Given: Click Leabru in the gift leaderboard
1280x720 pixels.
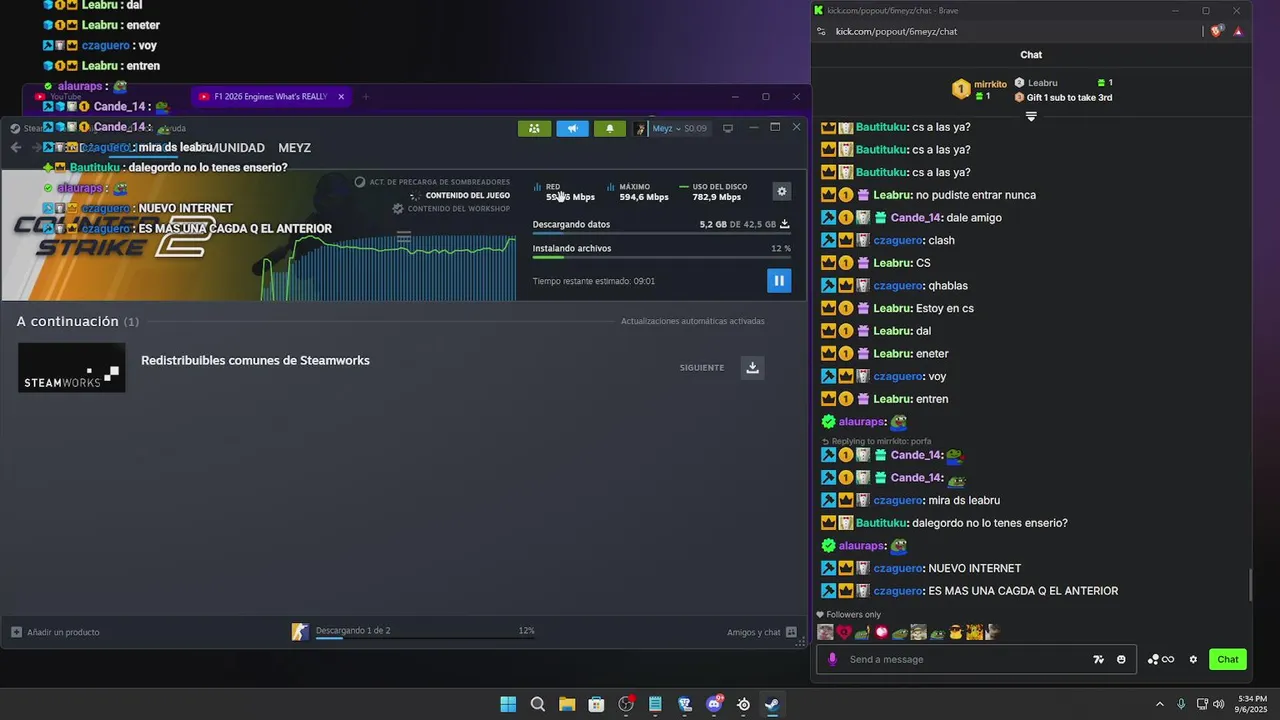Looking at the screenshot, I should pyautogui.click(x=1042, y=83).
